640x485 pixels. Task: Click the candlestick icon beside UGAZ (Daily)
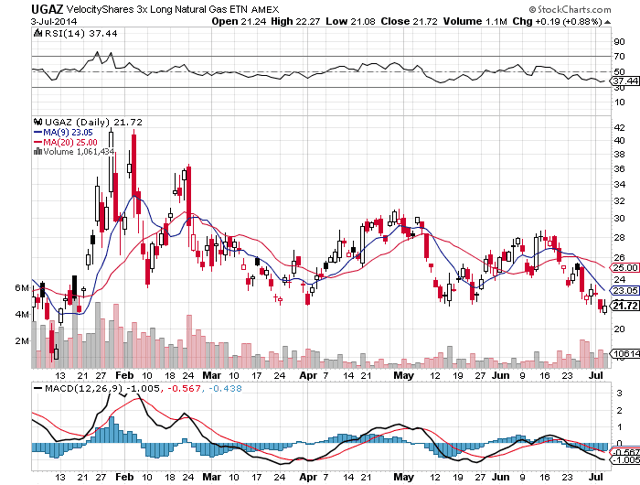tap(38, 122)
